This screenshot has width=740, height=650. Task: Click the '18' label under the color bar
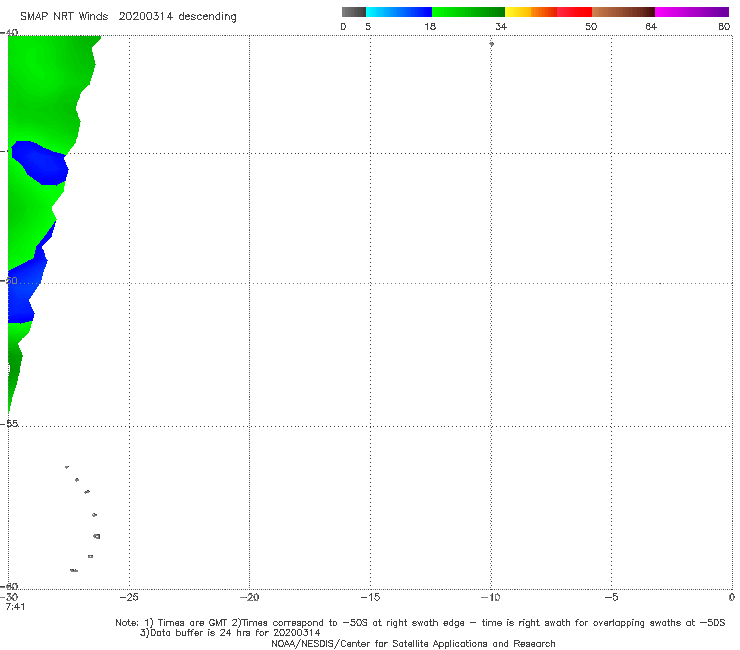pos(430,26)
